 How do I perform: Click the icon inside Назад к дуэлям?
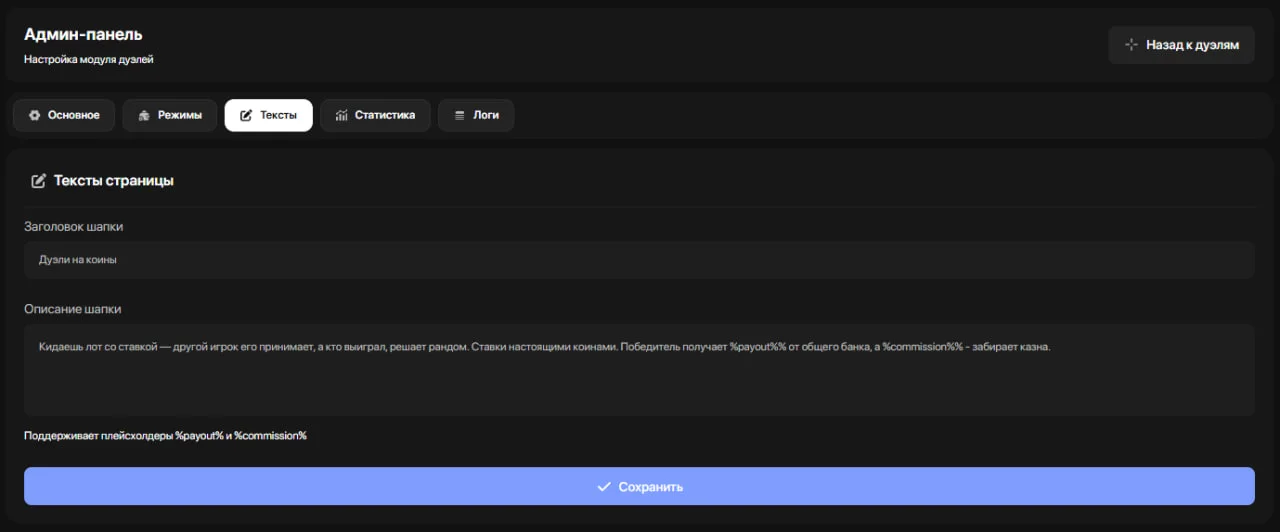pyautogui.click(x=1131, y=45)
